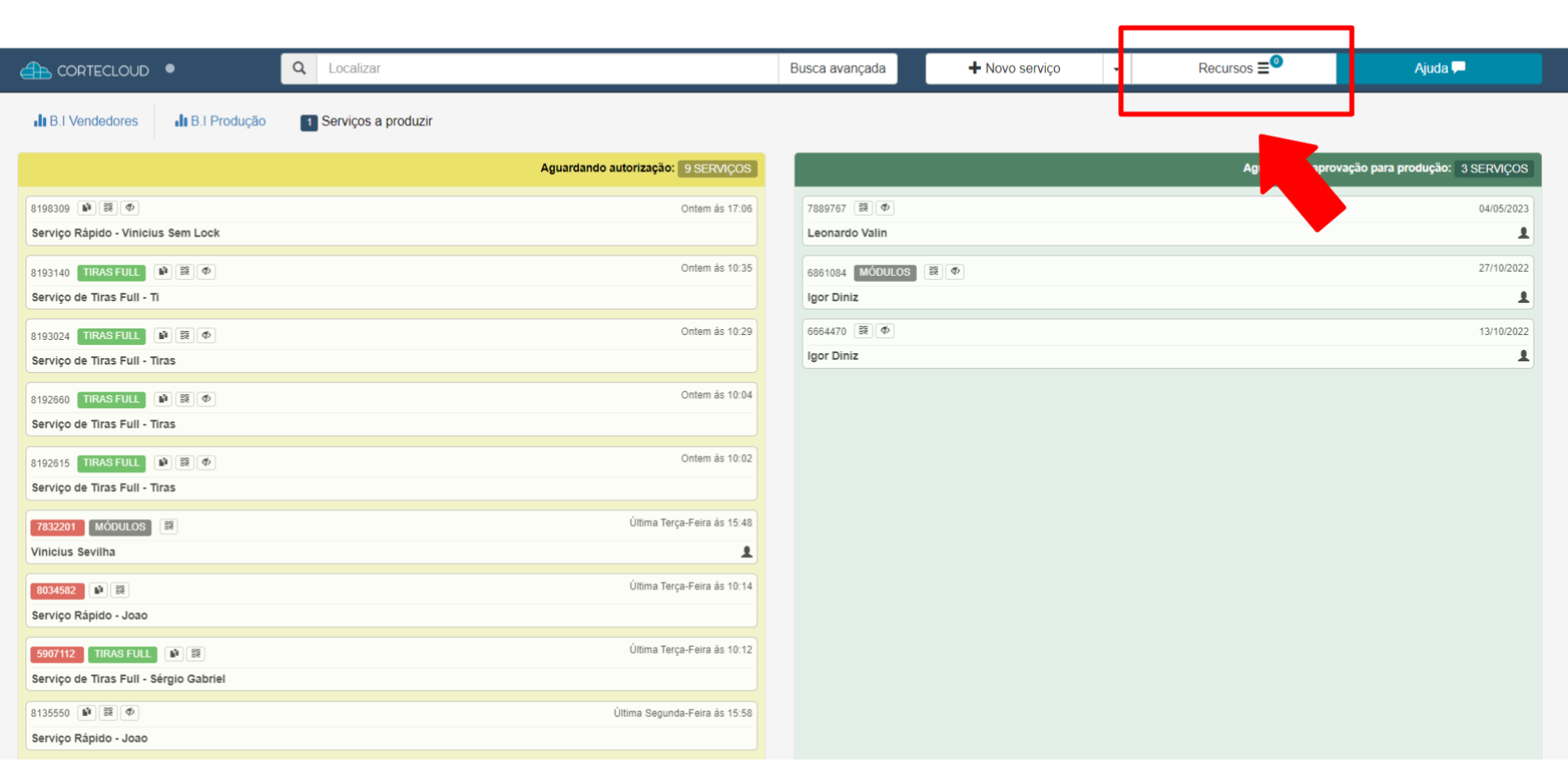Focus the Localizar search field

tap(548, 68)
